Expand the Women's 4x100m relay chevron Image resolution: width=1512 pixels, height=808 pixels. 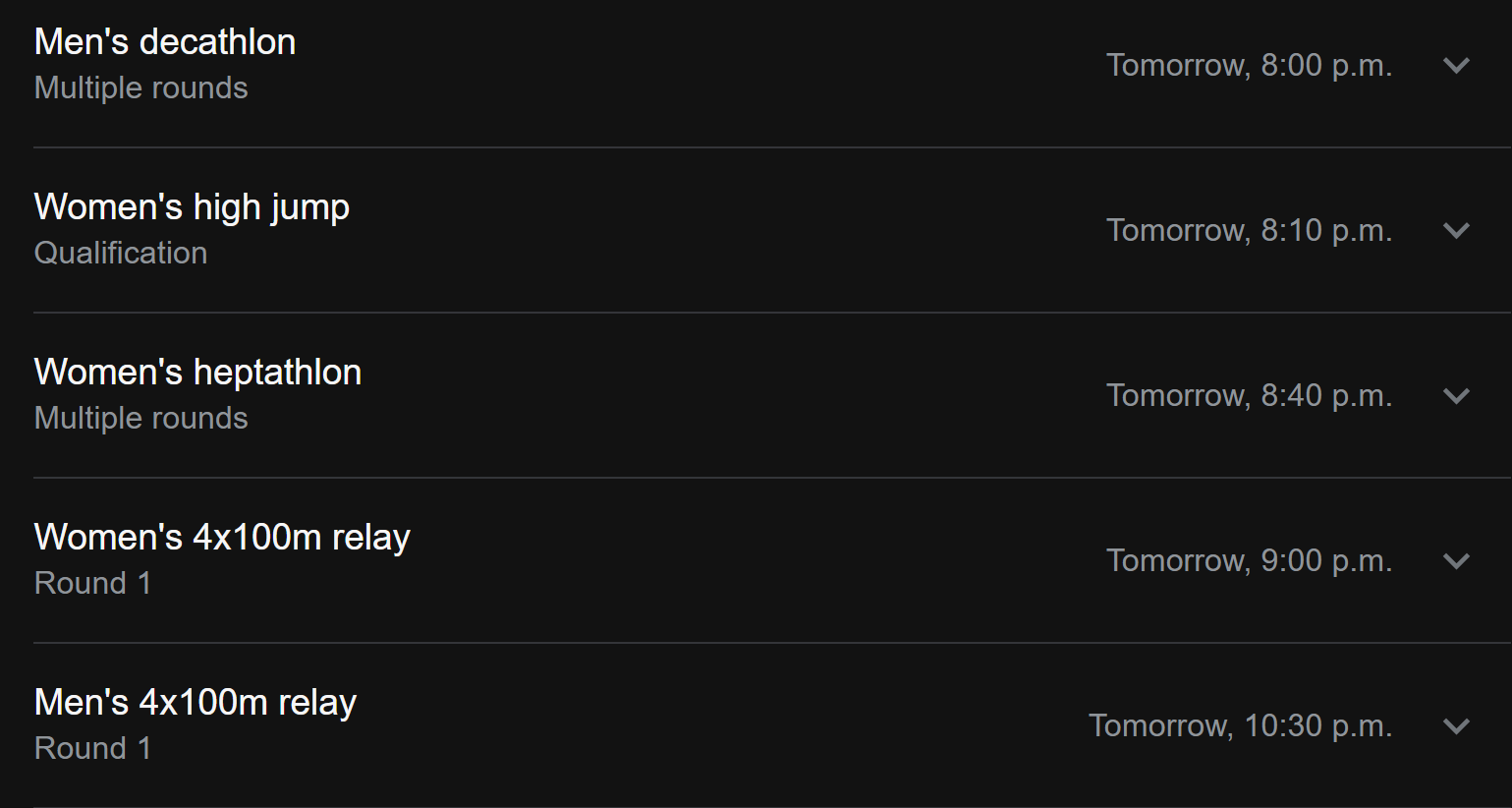(1456, 561)
